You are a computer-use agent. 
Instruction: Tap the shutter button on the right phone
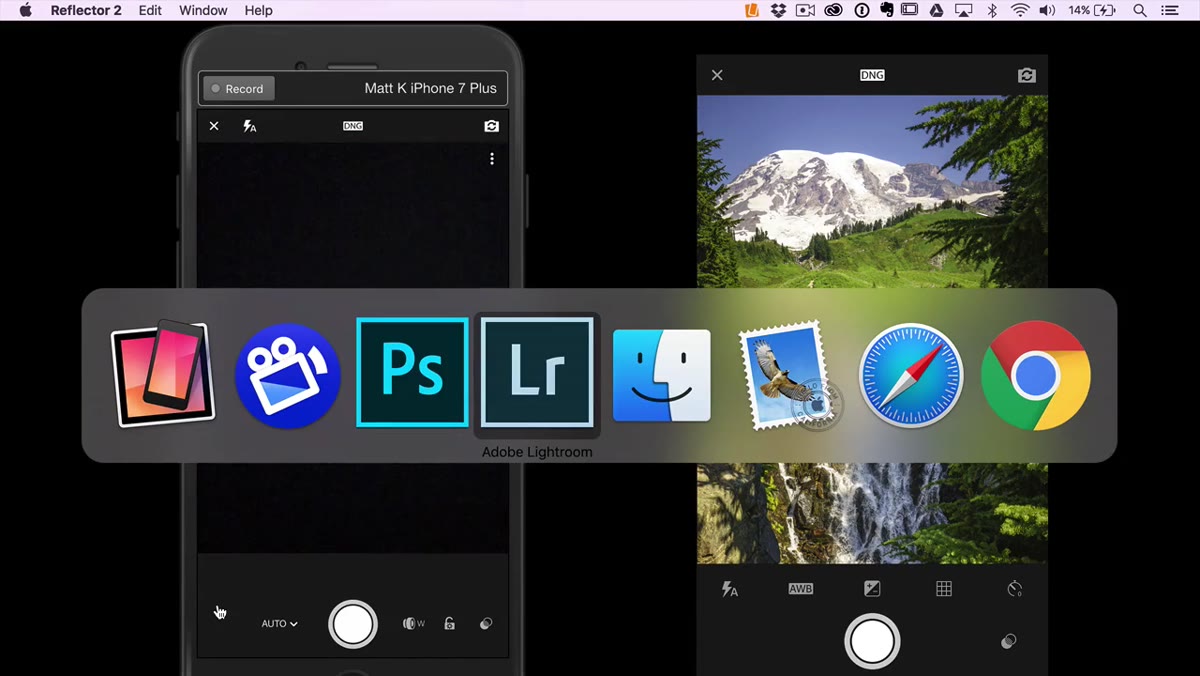[x=872, y=641]
